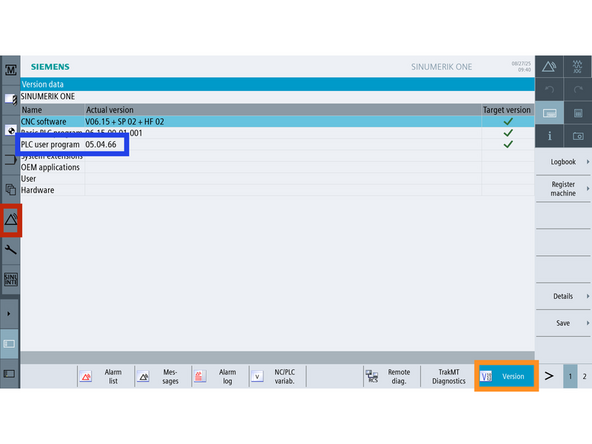Open Diagnostics alarm triangle in left sidebar
Image resolution: width=592 pixels, height=444 pixels.
[11, 220]
